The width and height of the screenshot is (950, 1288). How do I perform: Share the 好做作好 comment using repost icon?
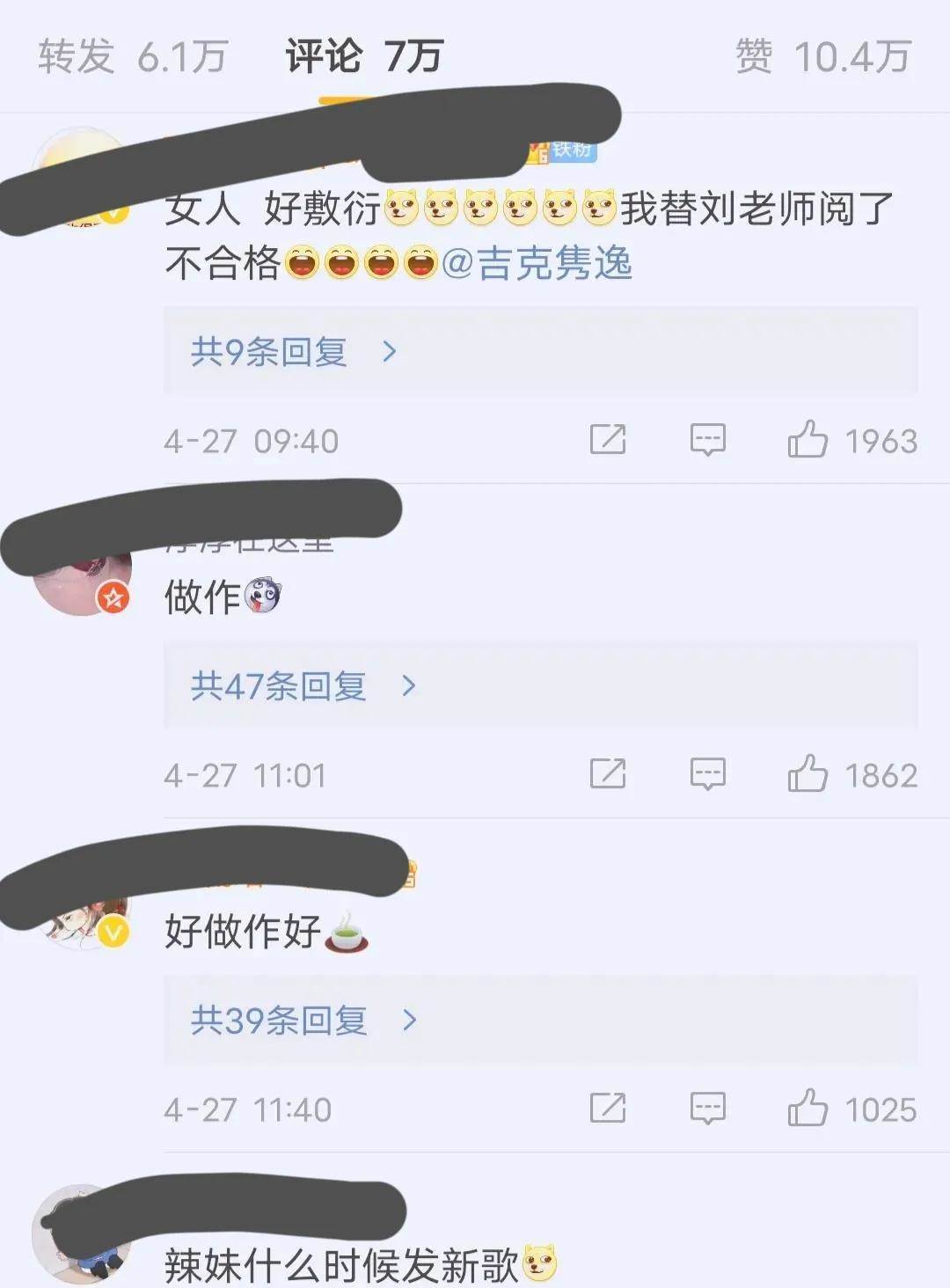pos(608,1108)
